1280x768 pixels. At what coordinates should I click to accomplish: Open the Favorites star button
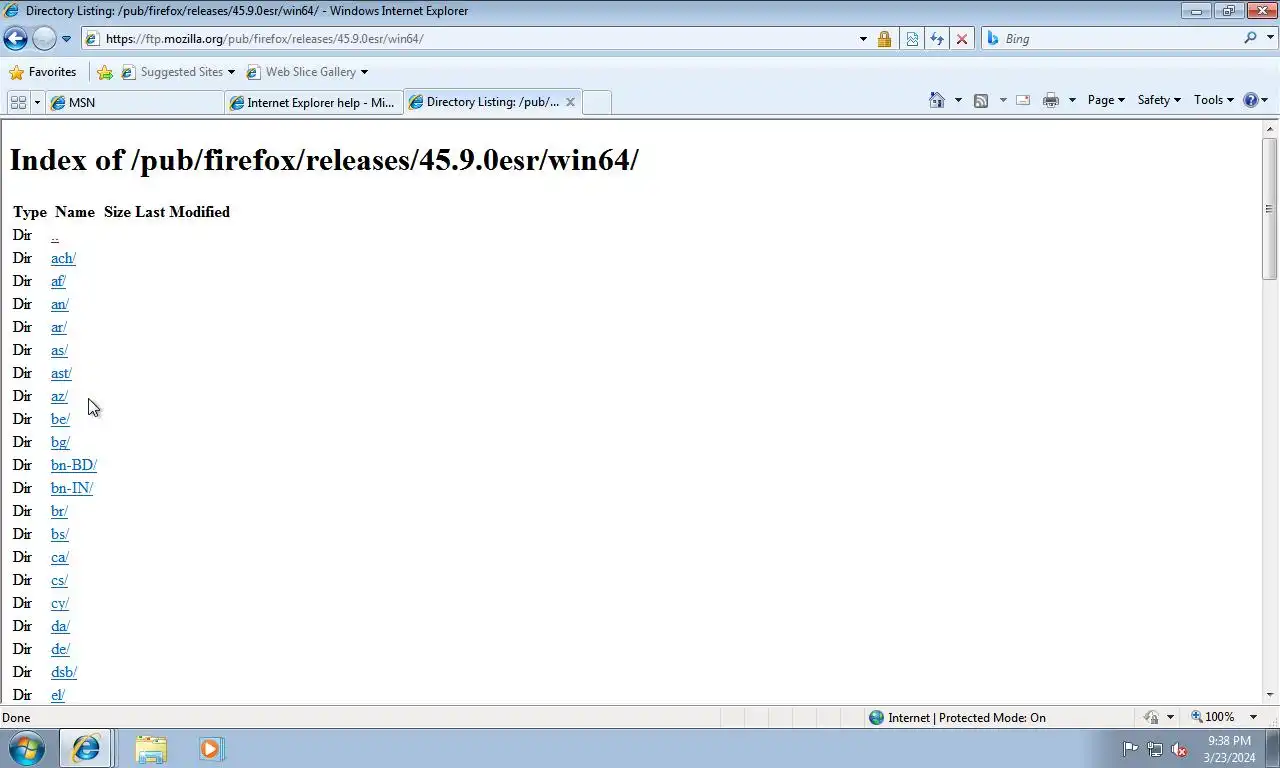42,72
